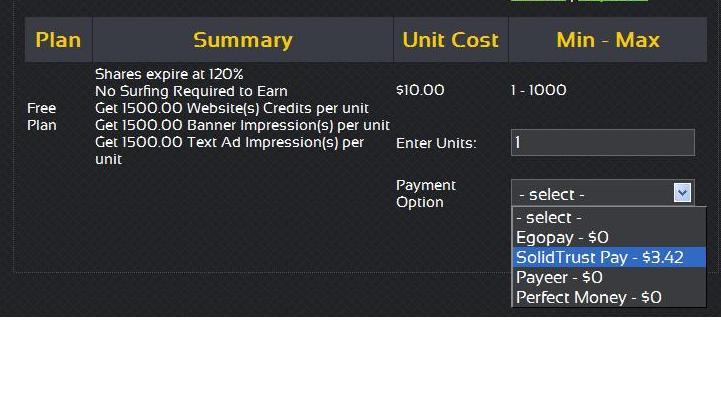Select 'Perfect Money - $0' option

tap(609, 297)
